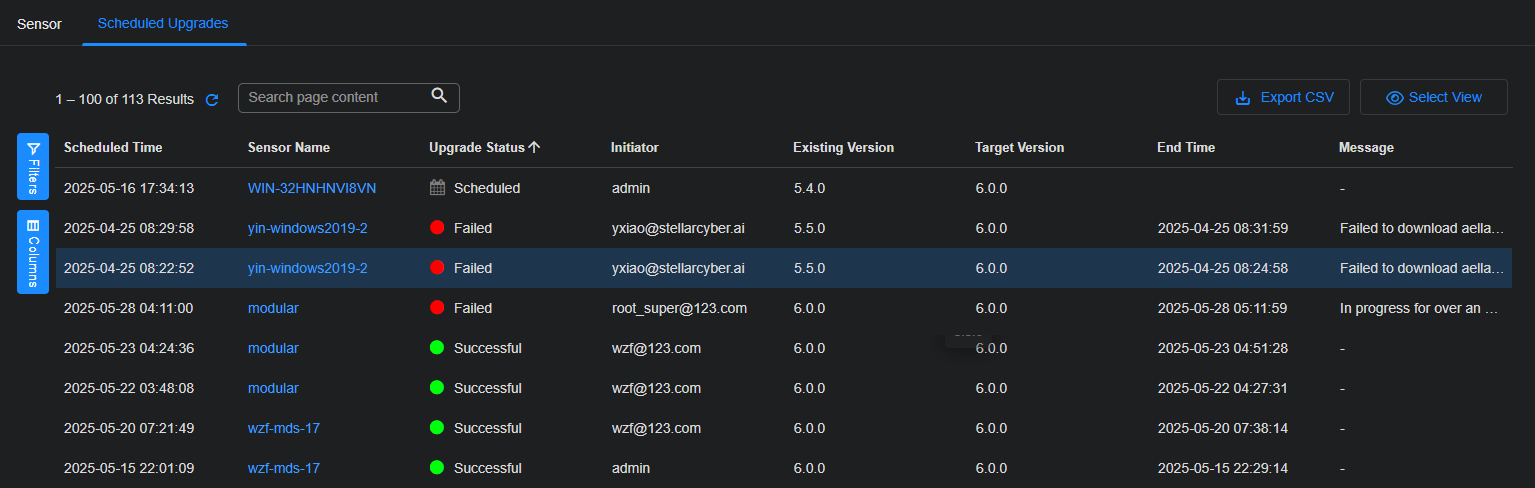Click the refresh results icon
This screenshot has width=1535, height=488.
coord(212,100)
